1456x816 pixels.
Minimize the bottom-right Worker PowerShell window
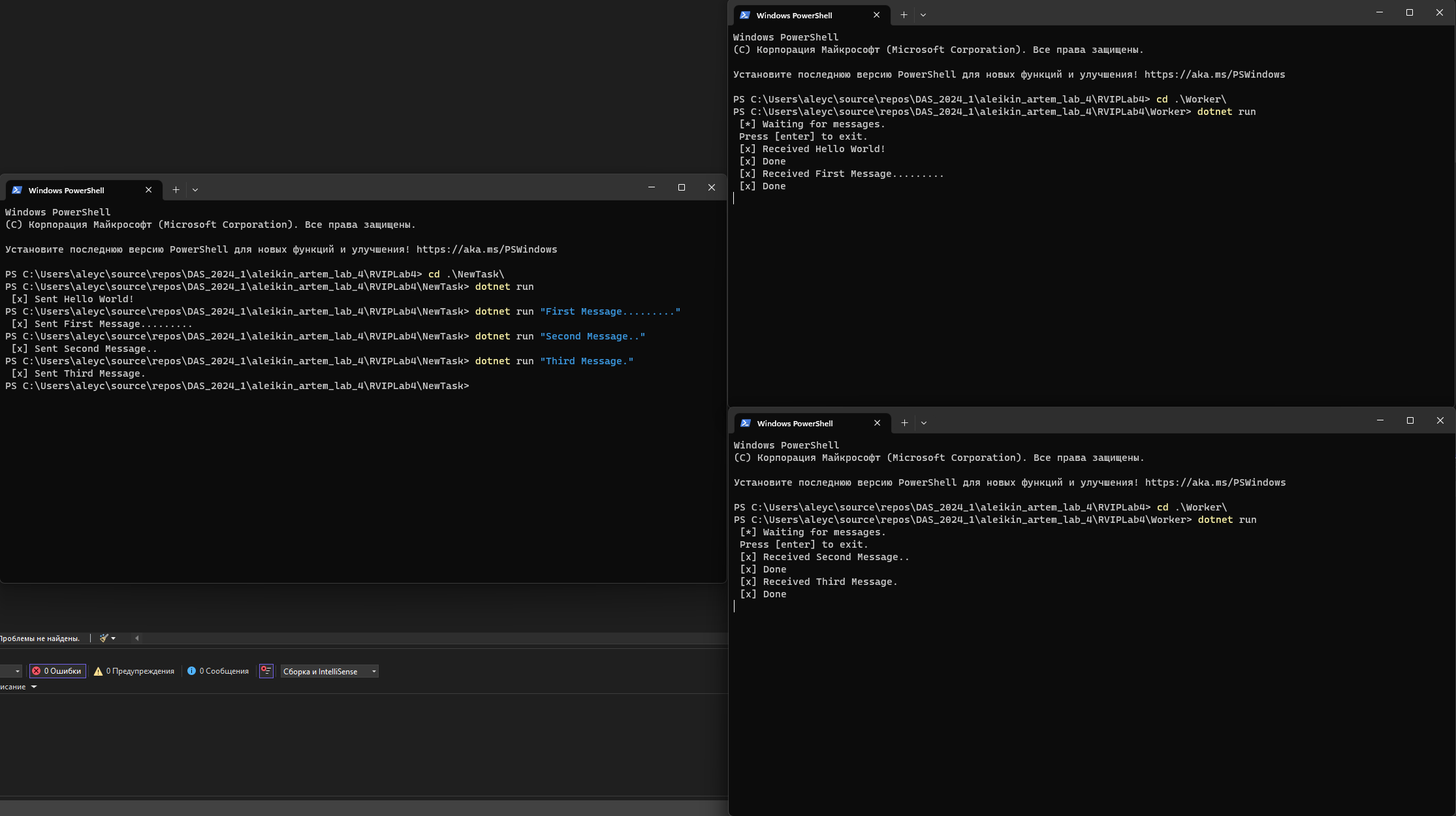point(1380,420)
